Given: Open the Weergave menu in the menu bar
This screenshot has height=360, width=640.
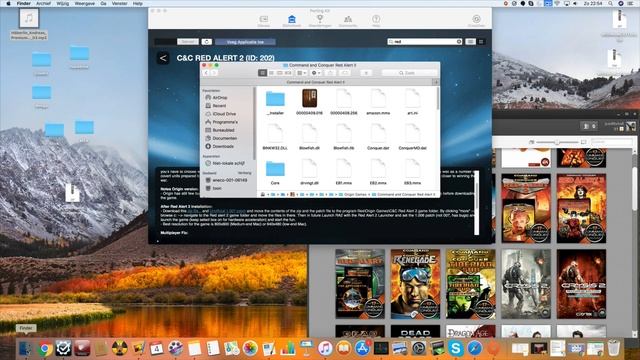Looking at the screenshot, I should pos(84,3).
